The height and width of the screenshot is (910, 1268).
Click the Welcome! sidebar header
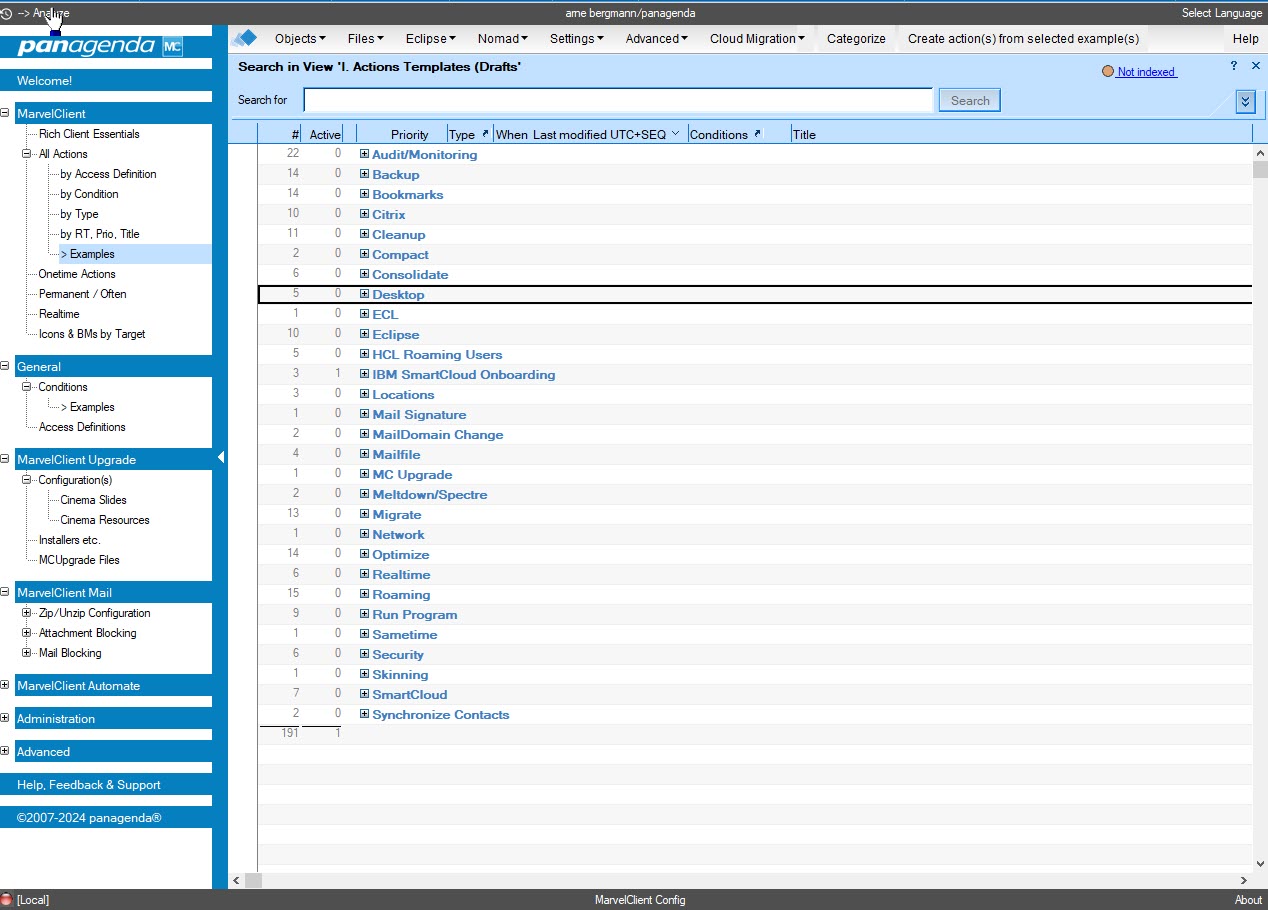(106, 81)
